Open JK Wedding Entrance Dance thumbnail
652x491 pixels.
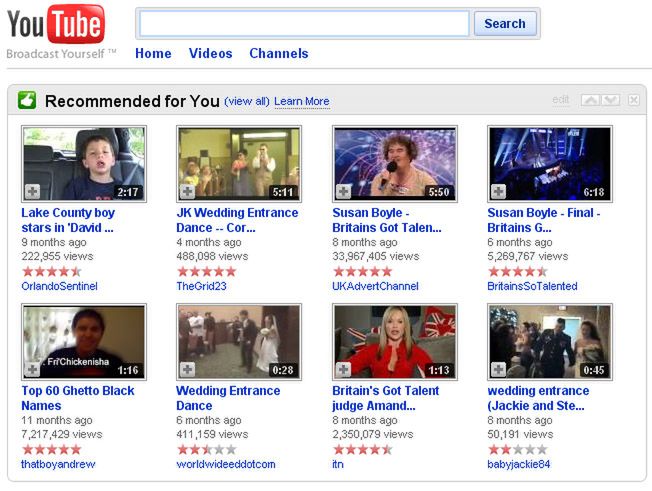[239, 164]
